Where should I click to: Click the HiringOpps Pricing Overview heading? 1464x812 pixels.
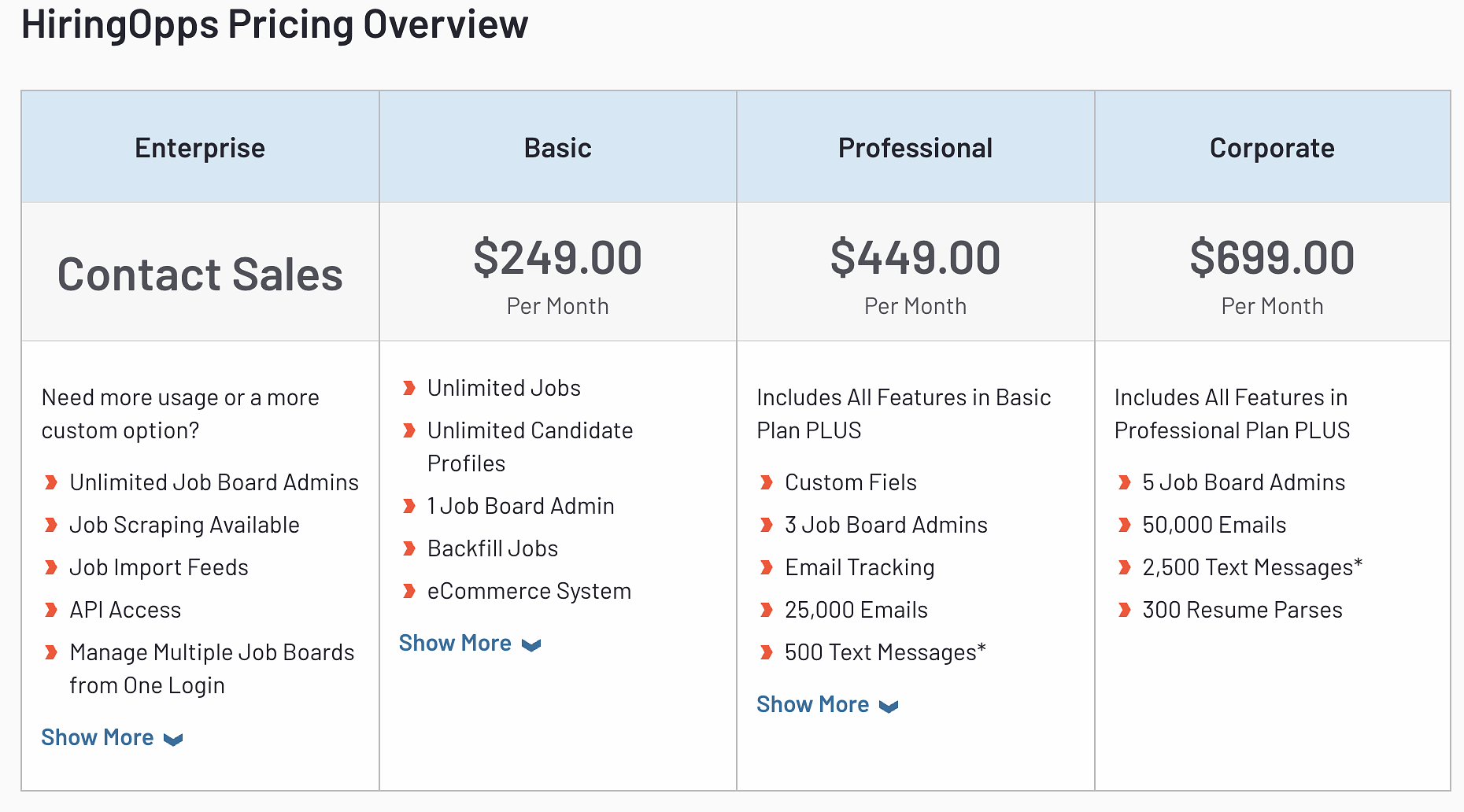coord(275,24)
